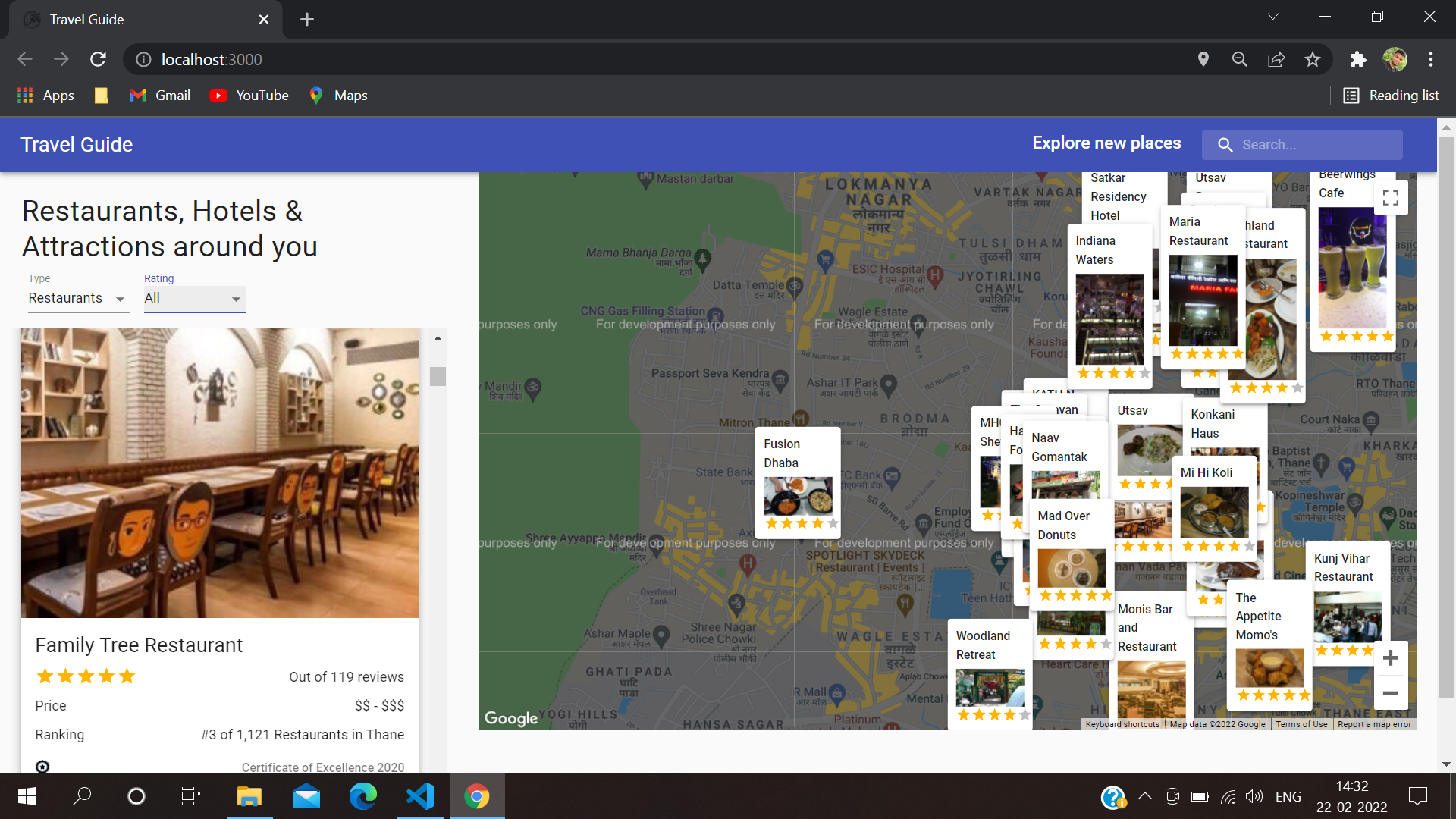Open the Extensions puzzle icon
This screenshot has width=1456, height=819.
click(x=1357, y=59)
